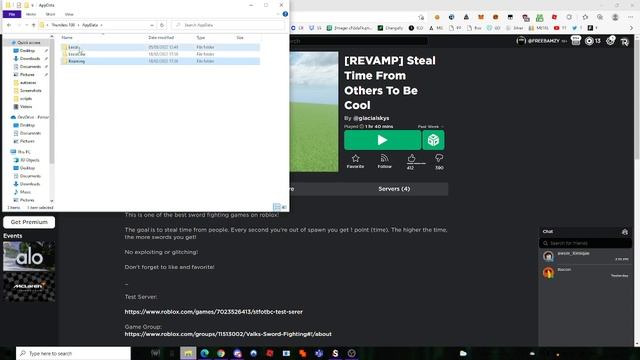This screenshot has height=360, width=640.
Task: Click the Type here to search box
Action: [x=73, y=353]
